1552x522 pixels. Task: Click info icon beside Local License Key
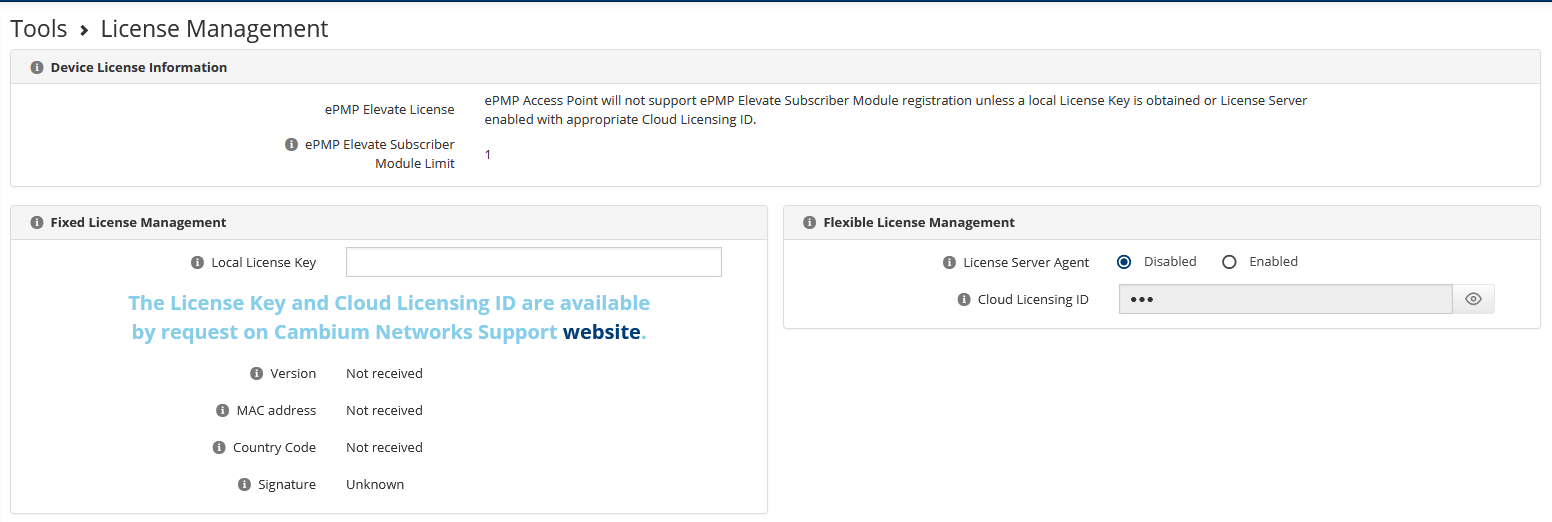[197, 263]
